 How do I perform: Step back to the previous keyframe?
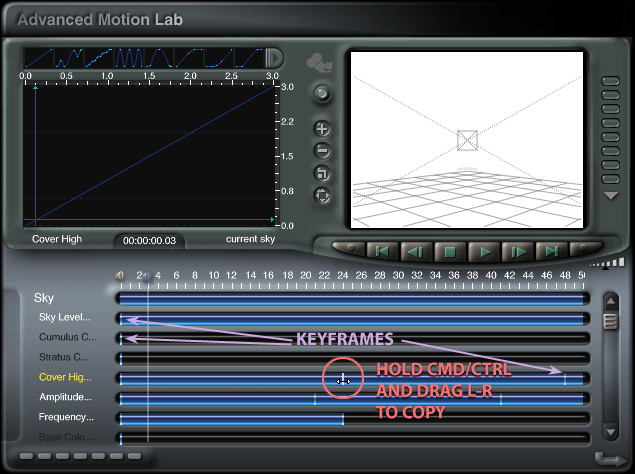(416, 252)
